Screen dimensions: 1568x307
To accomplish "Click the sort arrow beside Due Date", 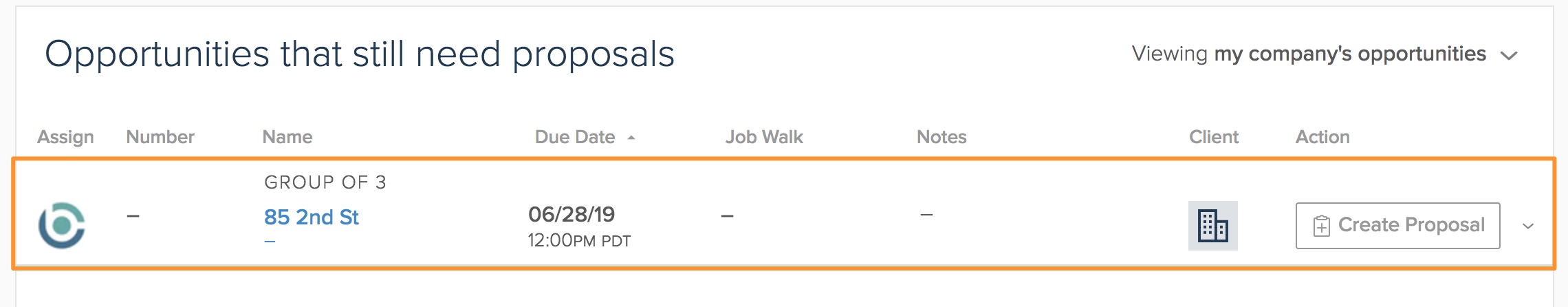I will tap(631, 138).
